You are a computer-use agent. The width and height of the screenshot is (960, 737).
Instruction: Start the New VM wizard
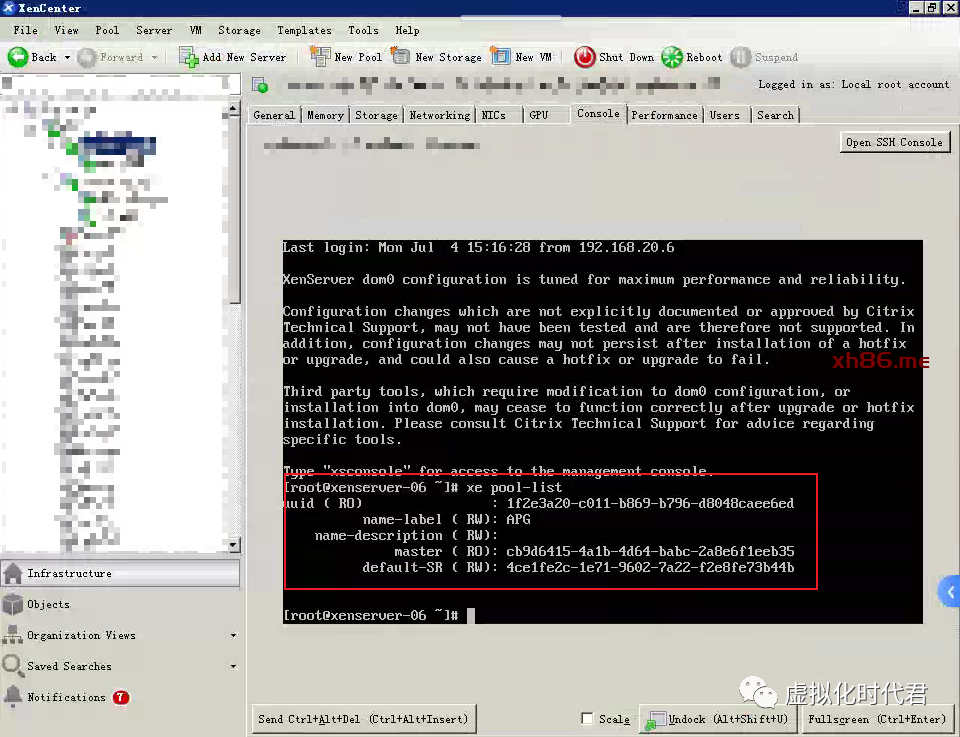(x=522, y=58)
